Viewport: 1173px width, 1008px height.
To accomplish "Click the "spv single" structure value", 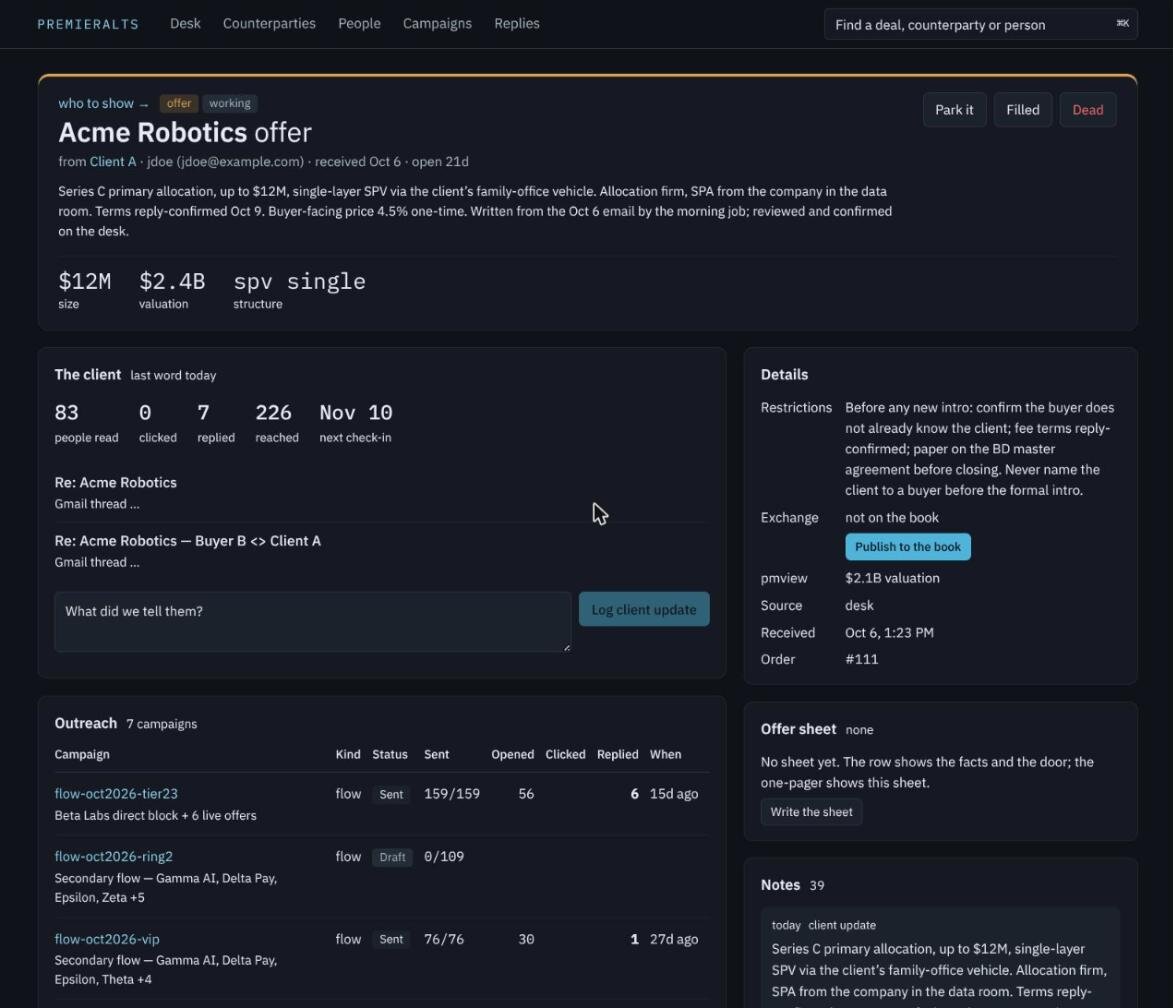I will 299,281.
